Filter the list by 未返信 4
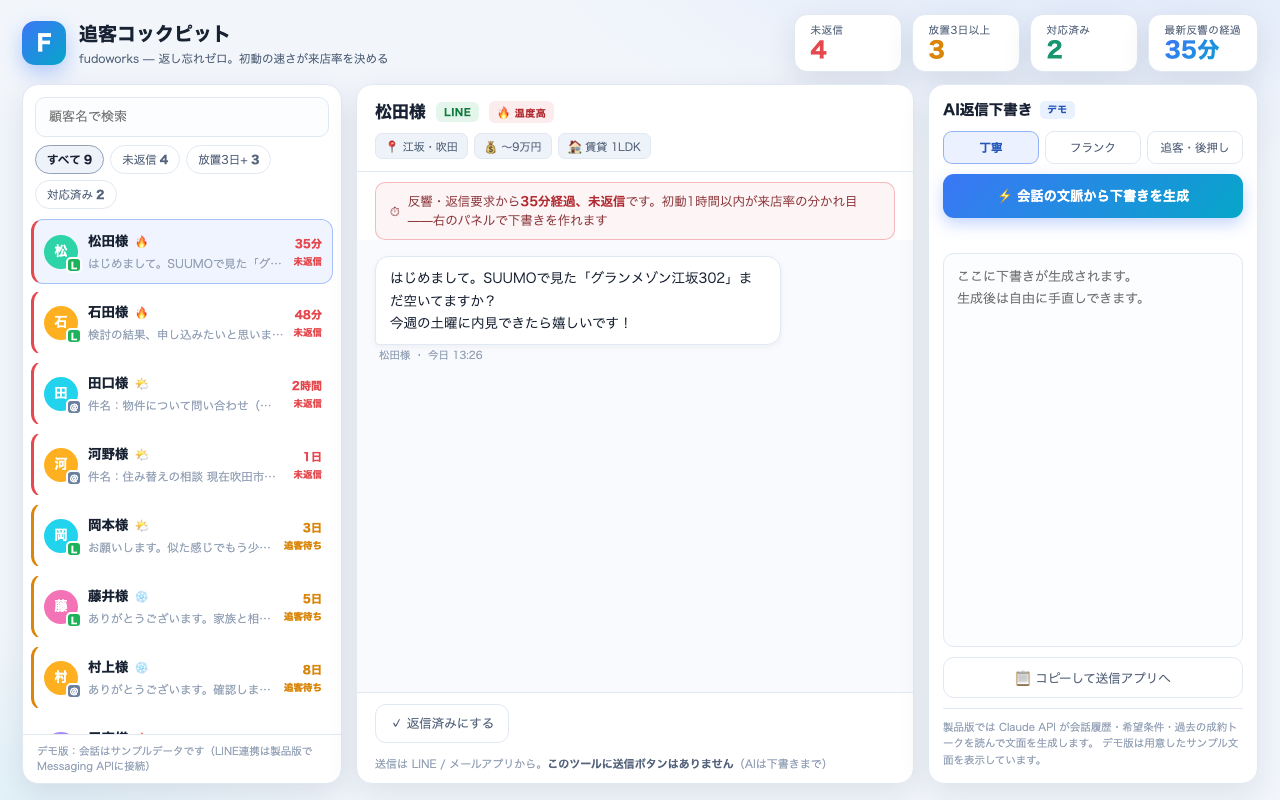1280x800 pixels. coord(145,160)
